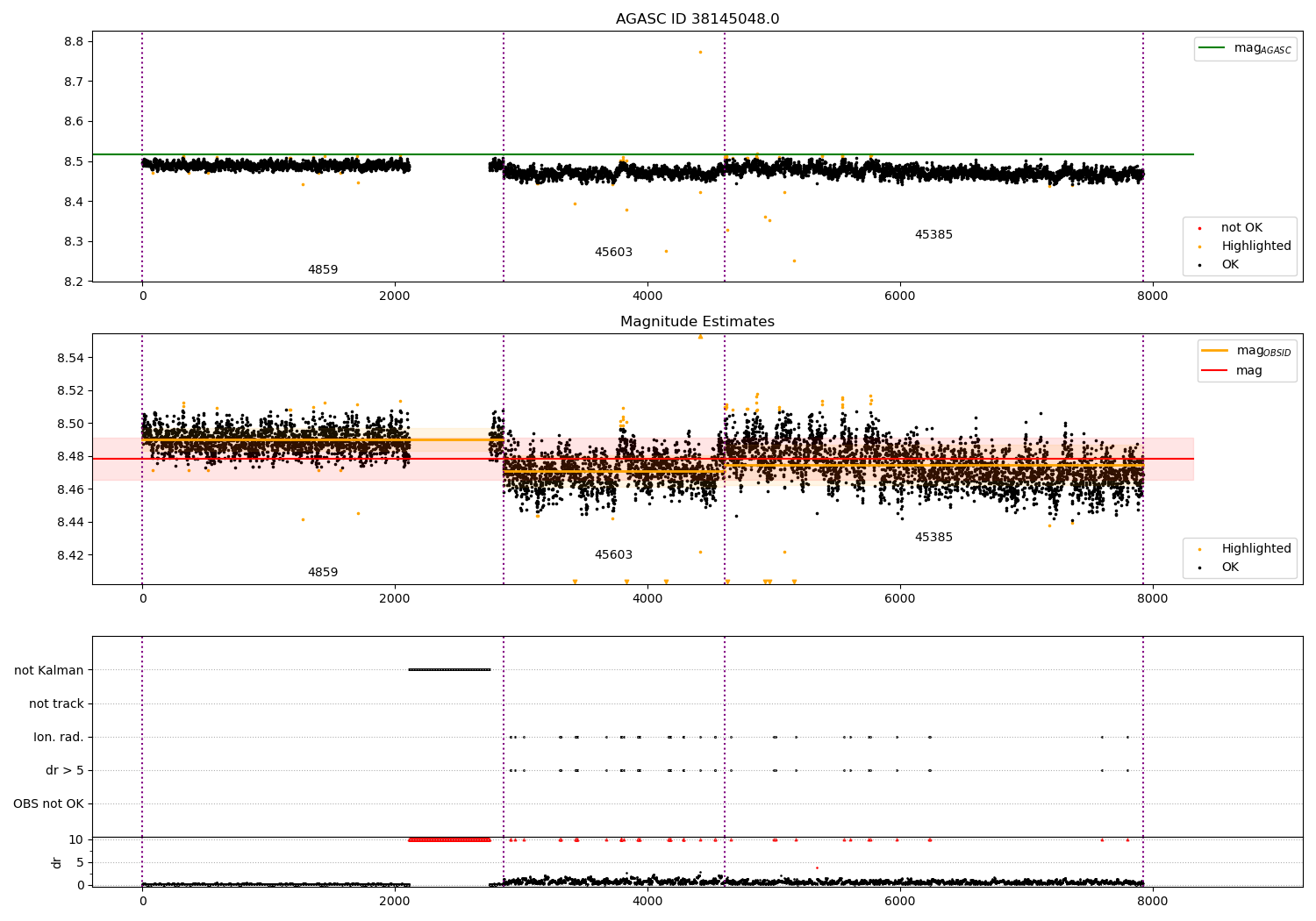Click the '8.44' y-axis tick label

70,523
